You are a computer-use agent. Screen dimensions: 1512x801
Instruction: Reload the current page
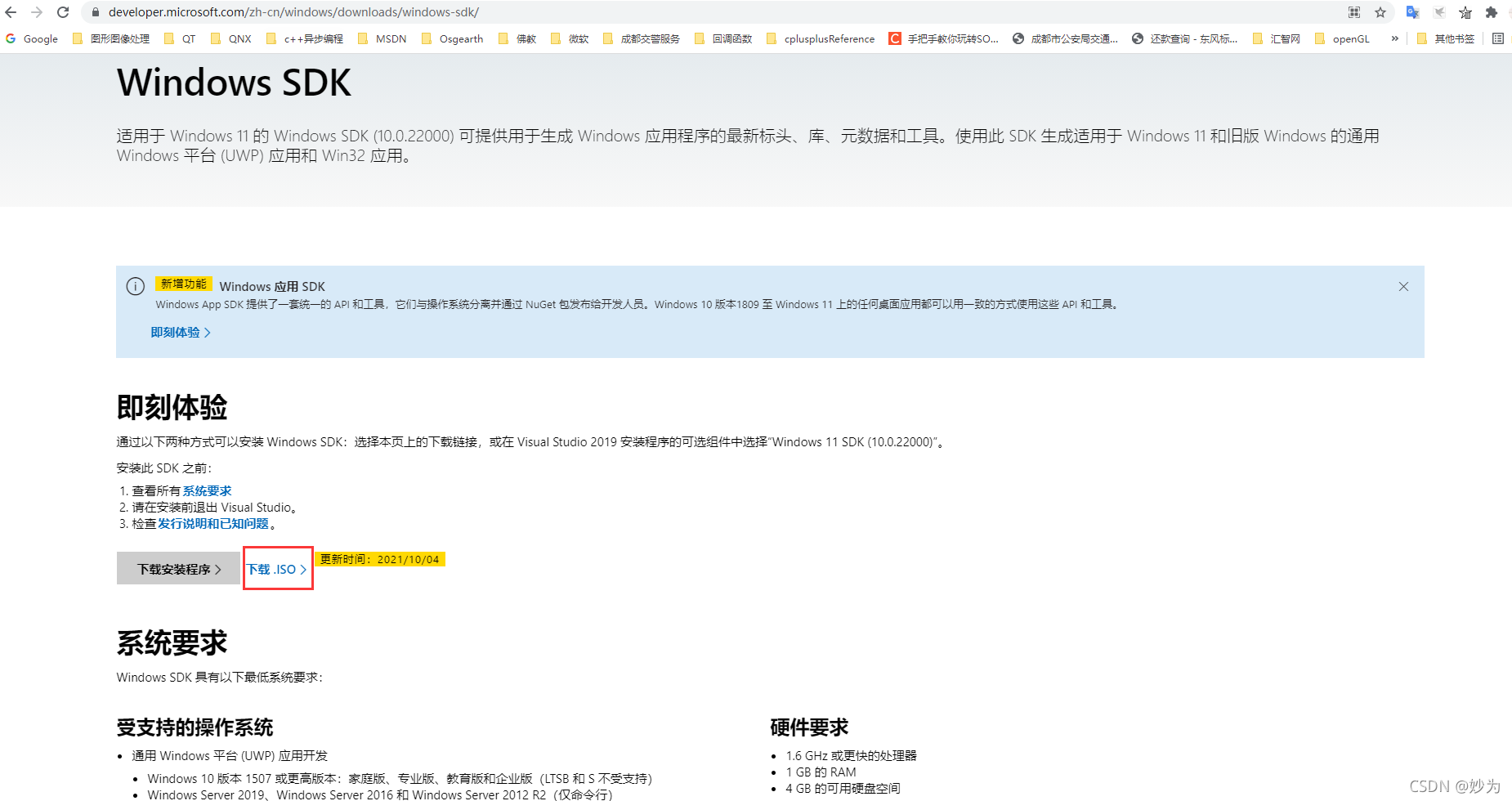click(x=63, y=12)
